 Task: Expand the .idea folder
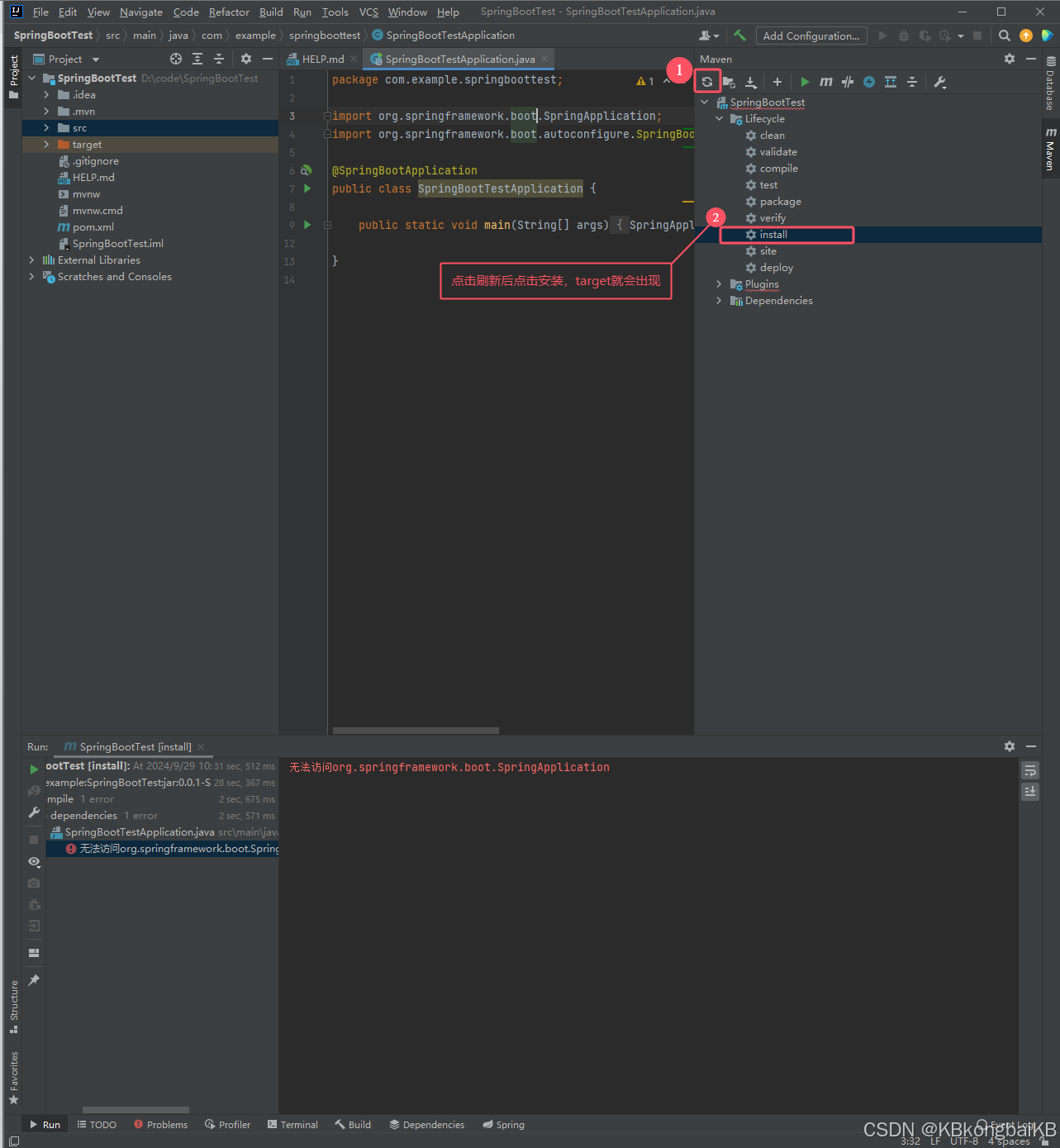click(x=46, y=95)
